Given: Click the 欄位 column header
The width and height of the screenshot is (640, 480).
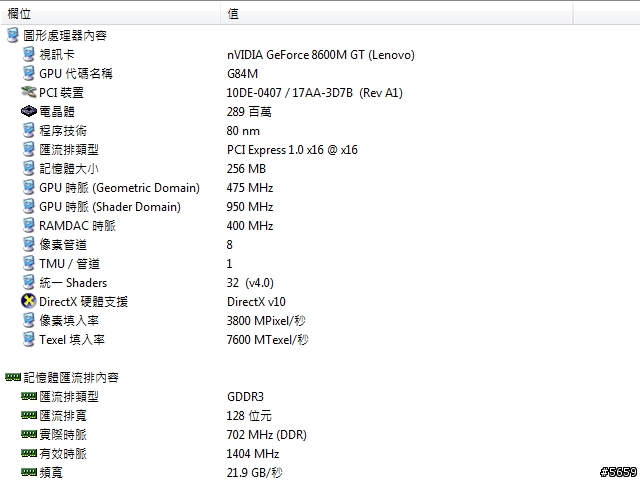Looking at the screenshot, I should point(110,13).
